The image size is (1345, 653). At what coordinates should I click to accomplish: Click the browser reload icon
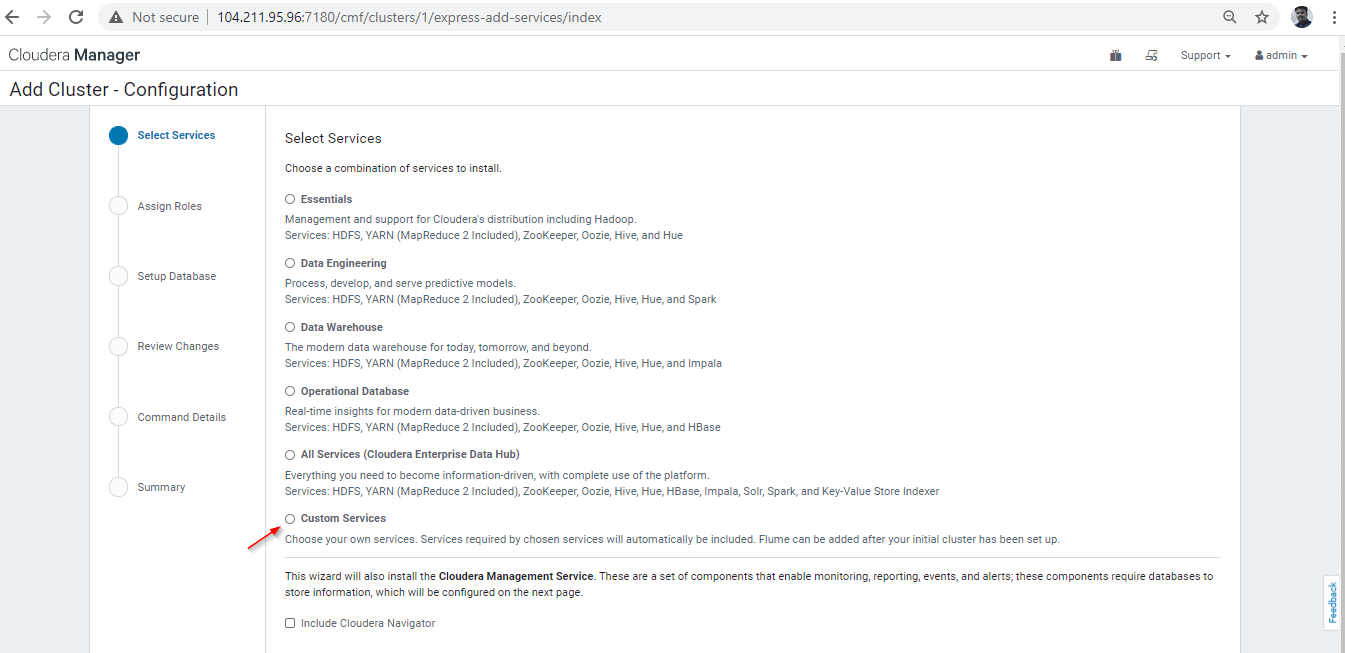[x=76, y=17]
